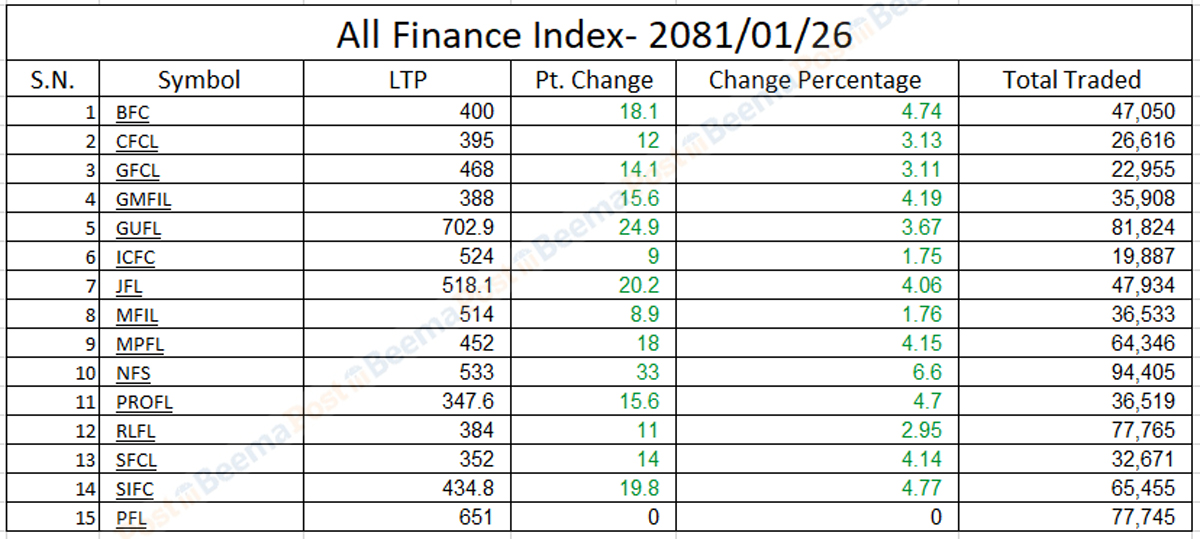Image resolution: width=1200 pixels, height=539 pixels.
Task: Open the PROFL stock link
Action: (143, 403)
